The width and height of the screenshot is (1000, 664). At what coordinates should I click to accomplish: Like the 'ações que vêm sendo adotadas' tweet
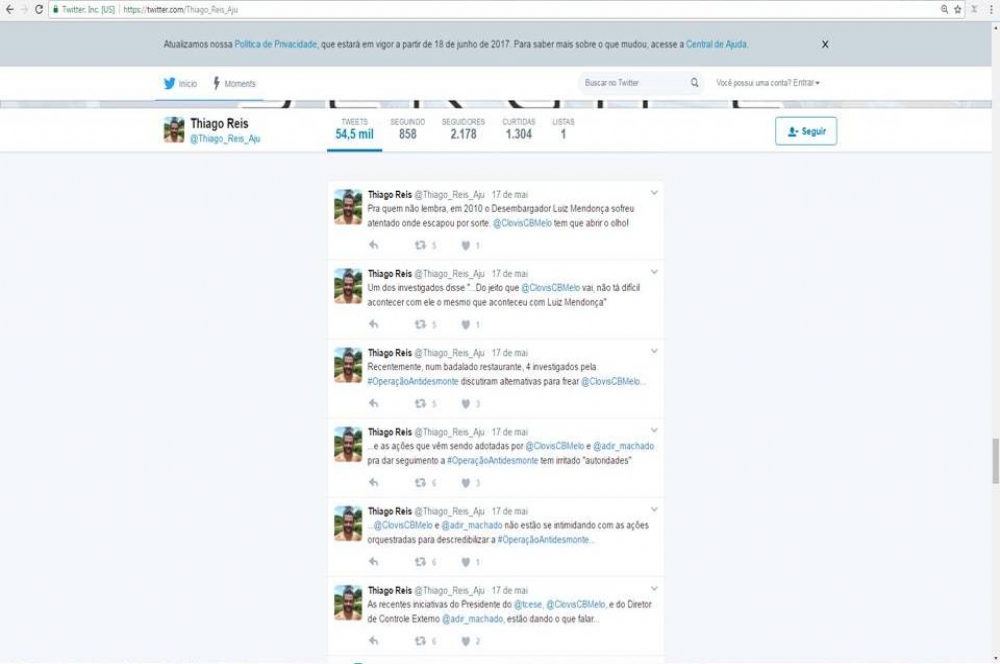(466, 483)
